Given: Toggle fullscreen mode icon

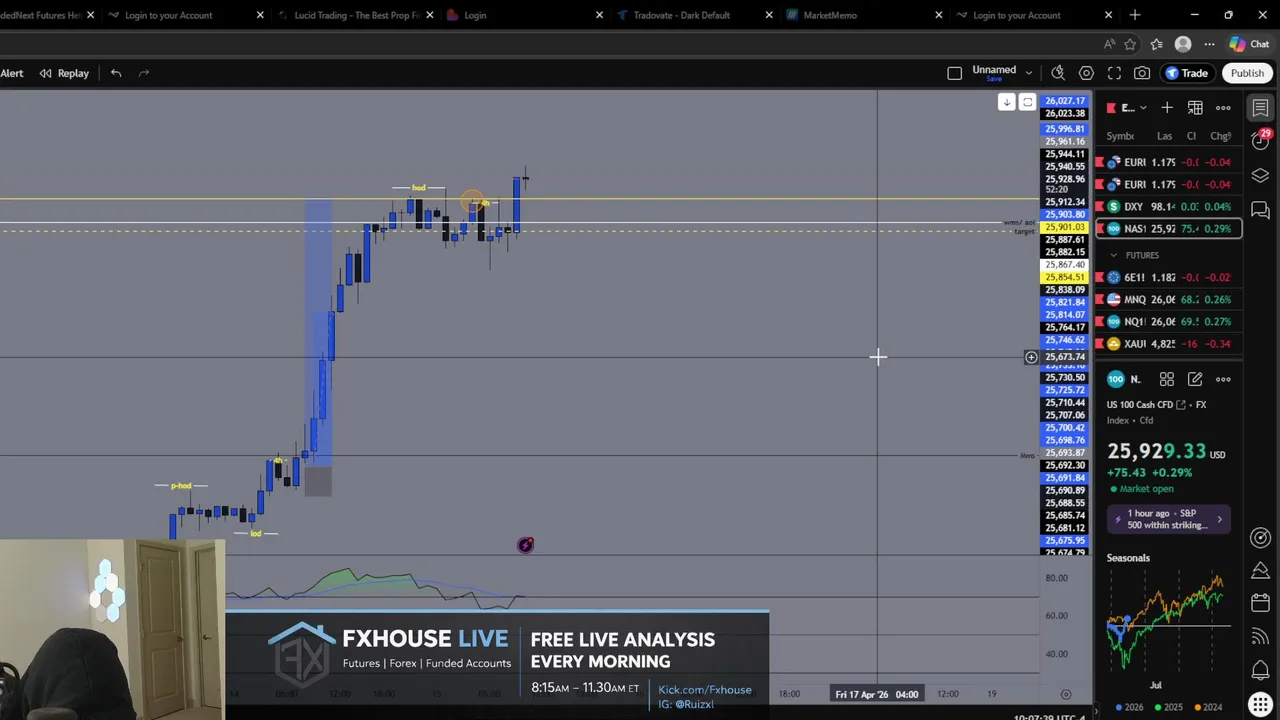Looking at the screenshot, I should (1114, 73).
